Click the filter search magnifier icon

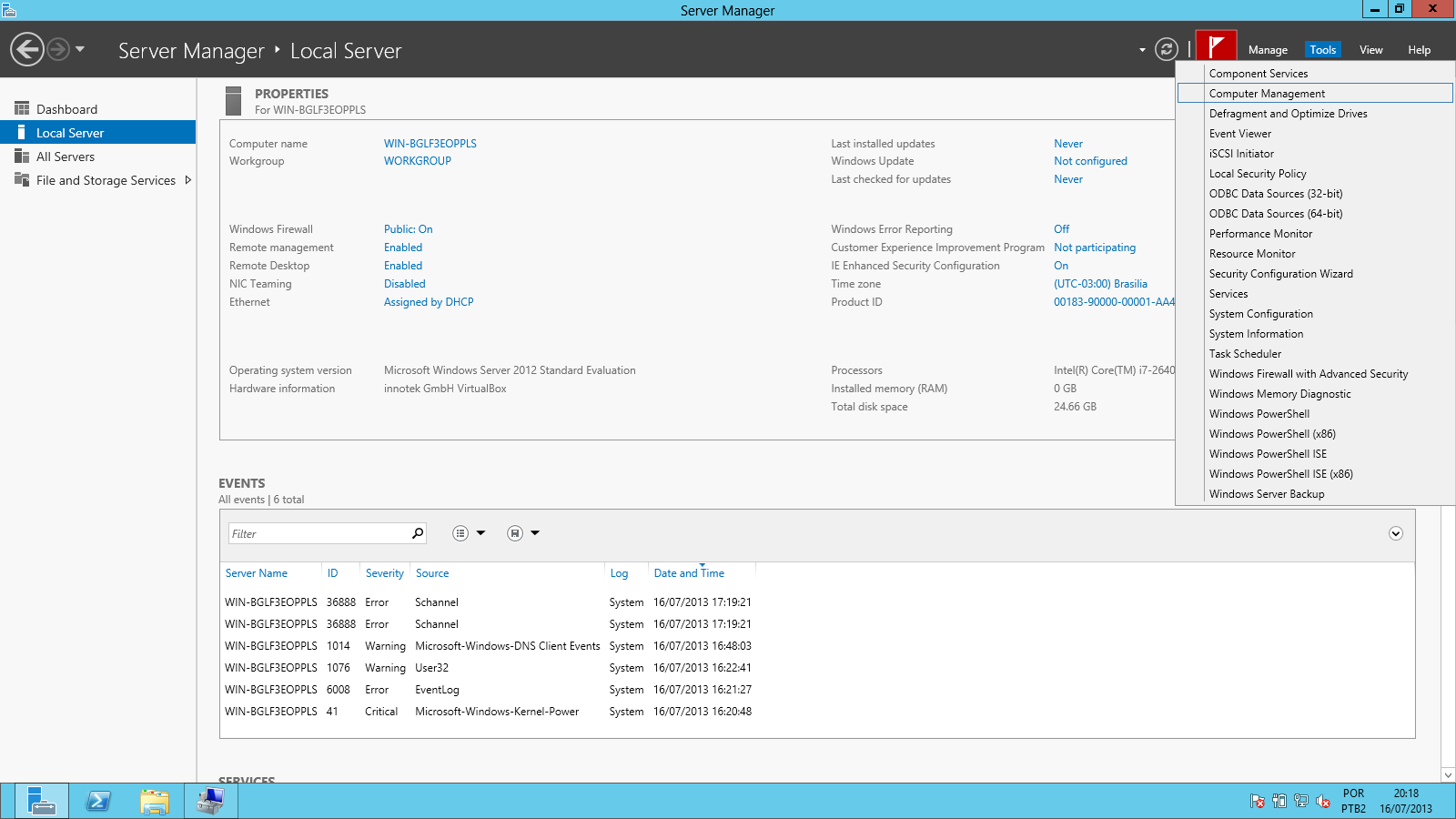[418, 533]
